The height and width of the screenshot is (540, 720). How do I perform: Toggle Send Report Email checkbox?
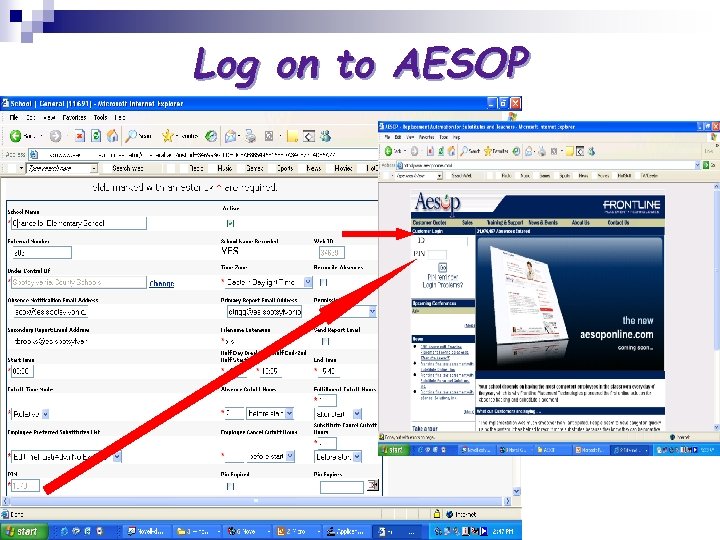[x=326, y=341]
